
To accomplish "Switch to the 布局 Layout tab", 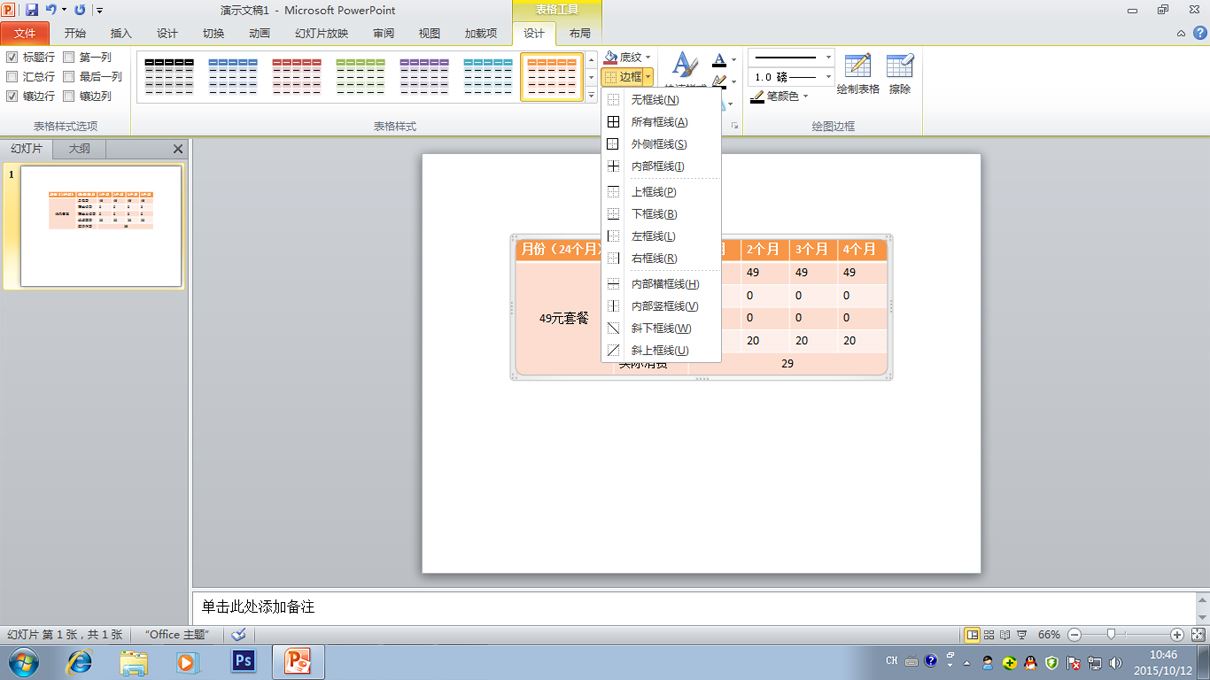I will coord(580,33).
